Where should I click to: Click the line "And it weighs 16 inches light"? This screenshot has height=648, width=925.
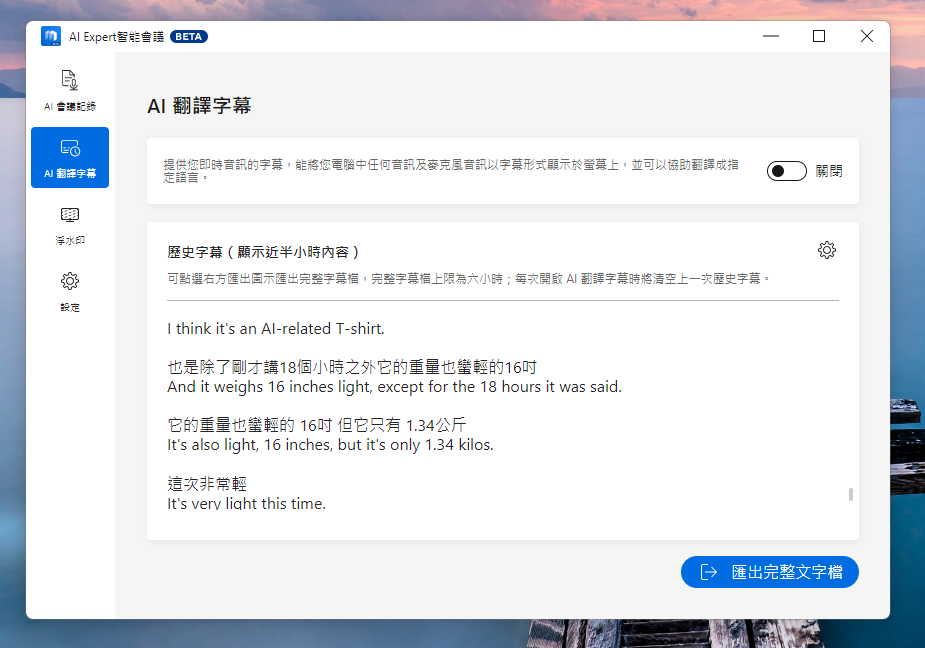(x=394, y=386)
